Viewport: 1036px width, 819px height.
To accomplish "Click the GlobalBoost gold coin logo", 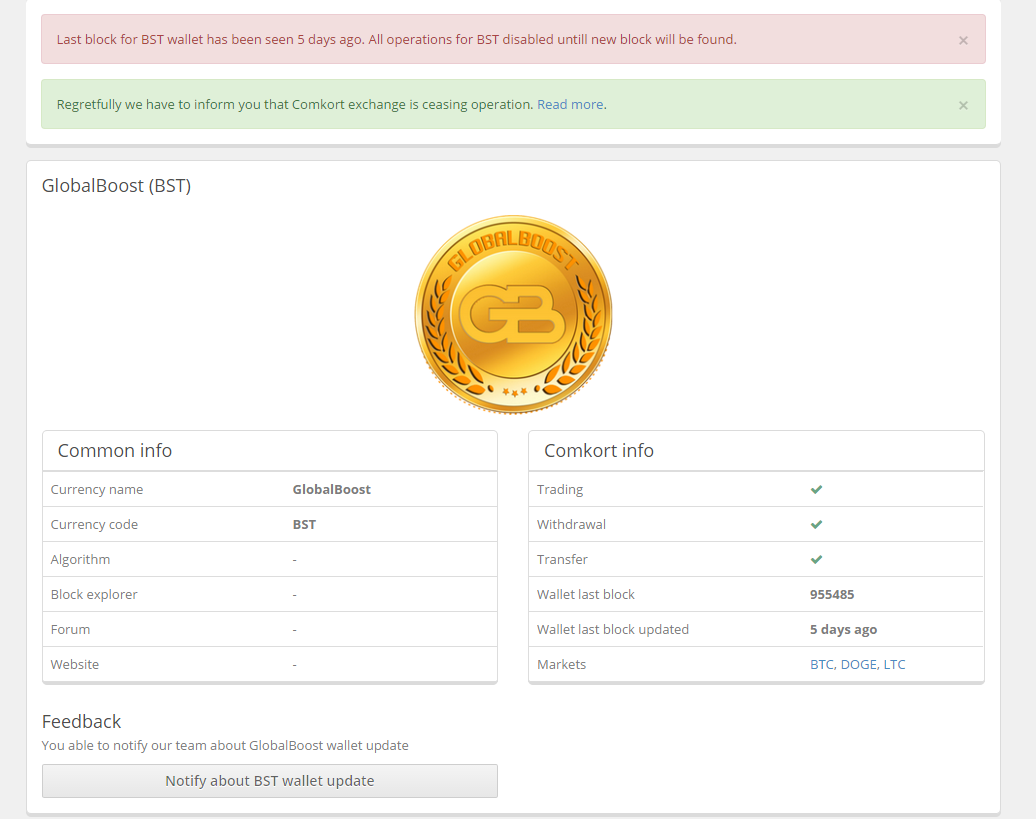I will (x=513, y=314).
